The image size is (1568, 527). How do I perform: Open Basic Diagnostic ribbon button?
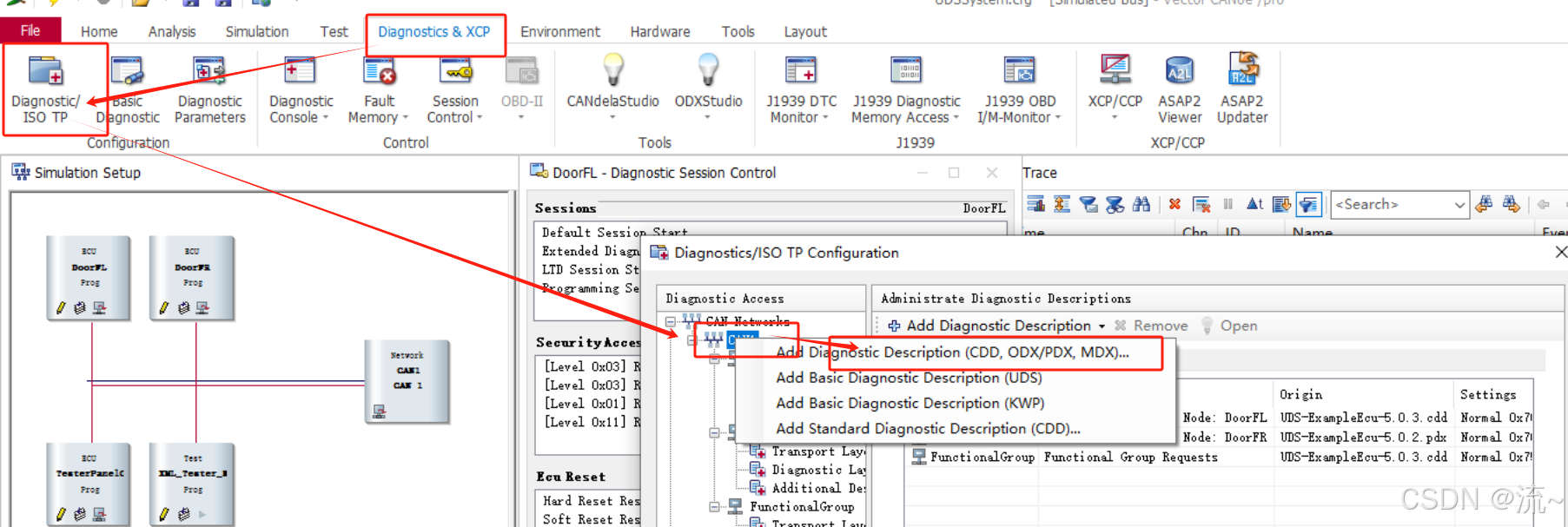point(128,90)
